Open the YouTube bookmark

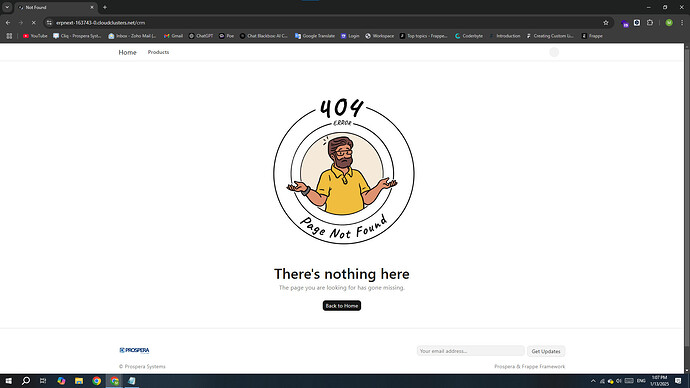(35, 36)
